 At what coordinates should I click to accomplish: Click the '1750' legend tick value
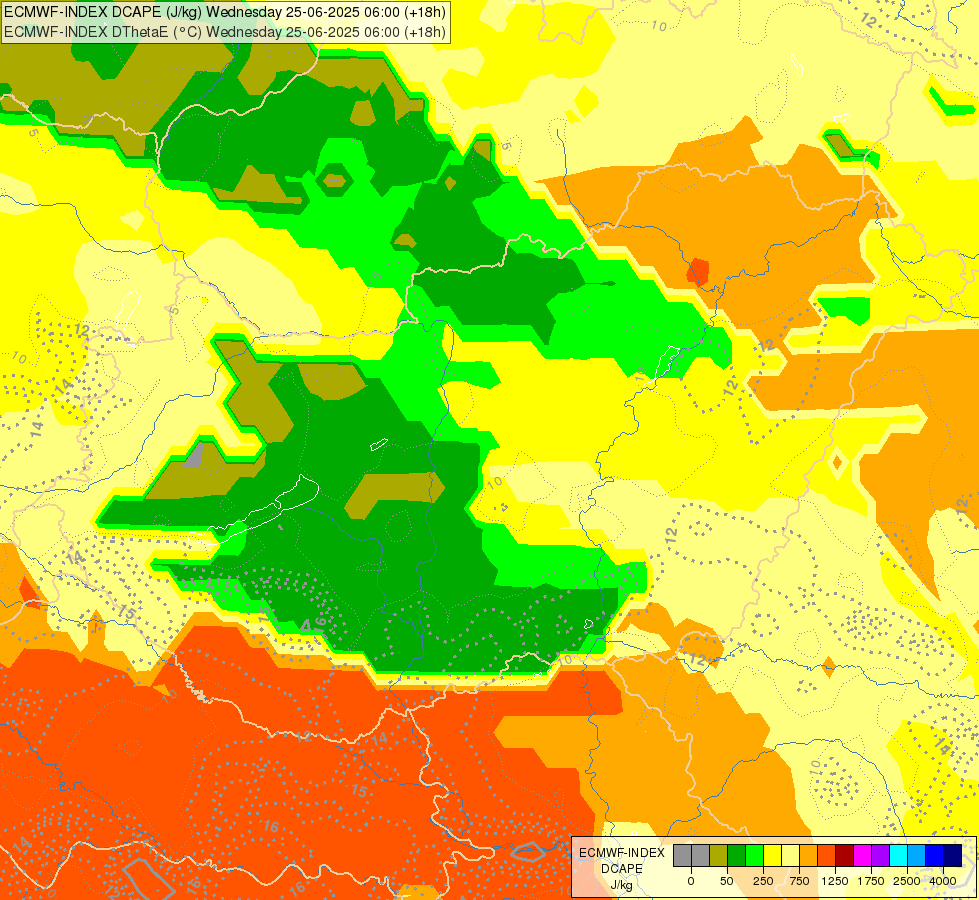(871, 881)
